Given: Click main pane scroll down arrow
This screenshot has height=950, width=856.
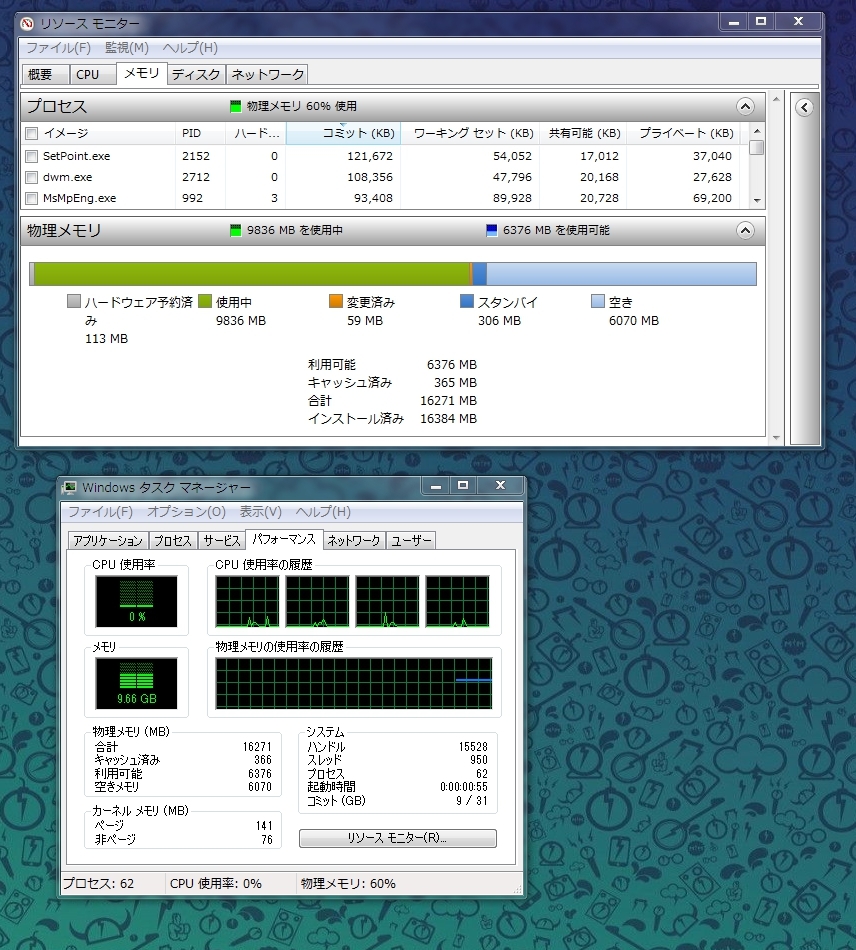Looking at the screenshot, I should pos(776,438).
